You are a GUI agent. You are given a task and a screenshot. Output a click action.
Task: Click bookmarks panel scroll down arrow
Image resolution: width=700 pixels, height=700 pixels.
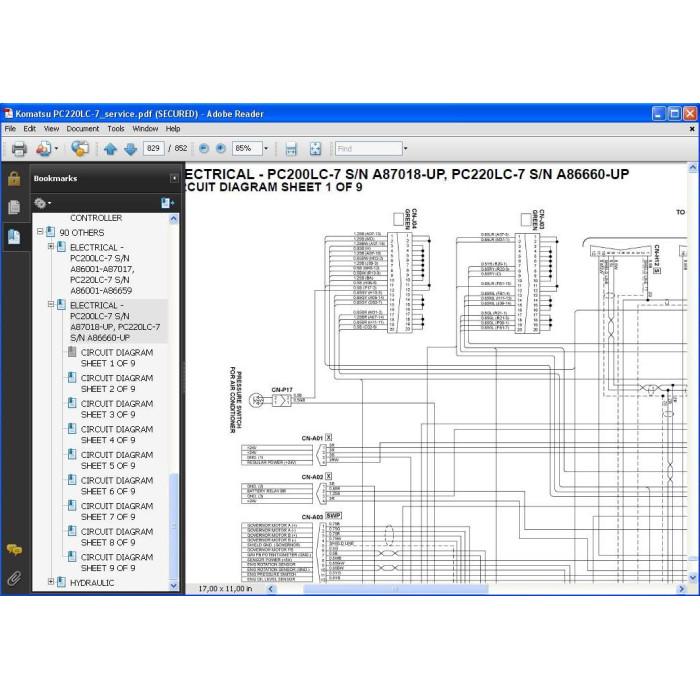tap(174, 586)
